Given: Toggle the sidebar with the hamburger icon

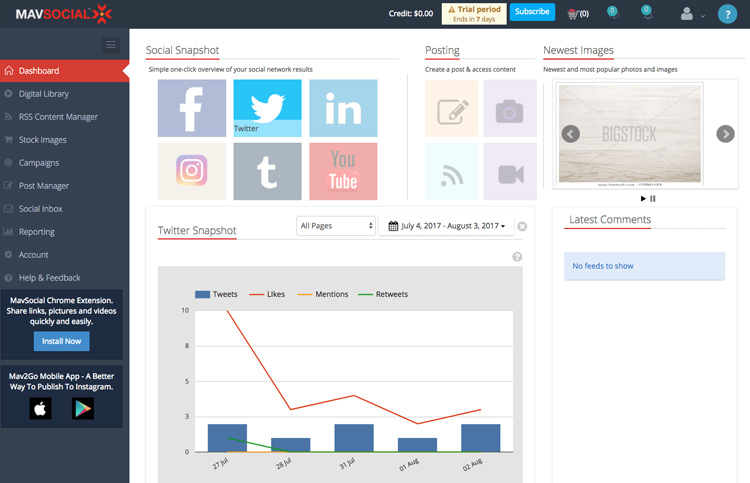Looking at the screenshot, I should (x=110, y=45).
